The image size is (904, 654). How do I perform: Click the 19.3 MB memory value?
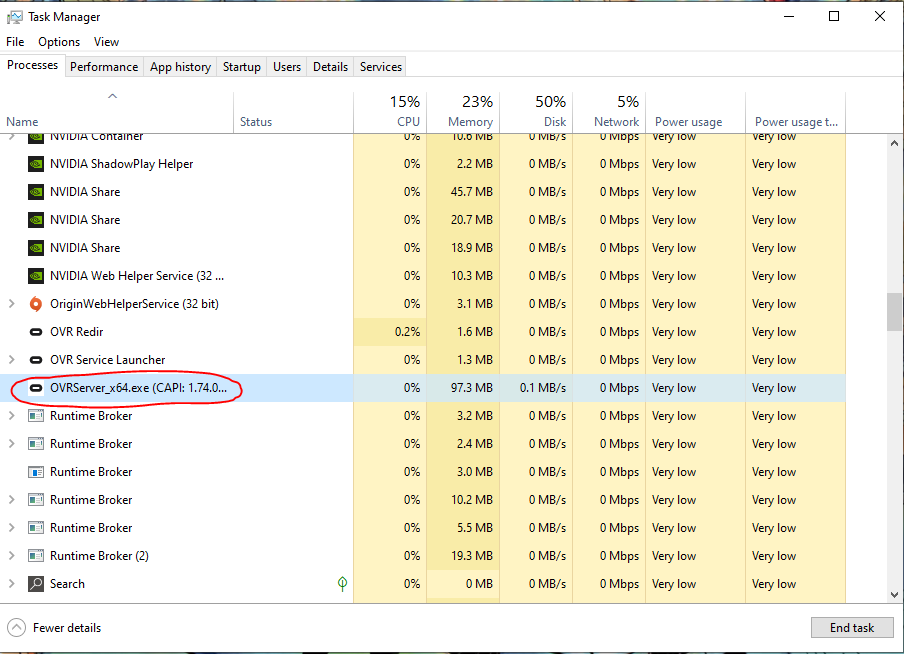472,556
